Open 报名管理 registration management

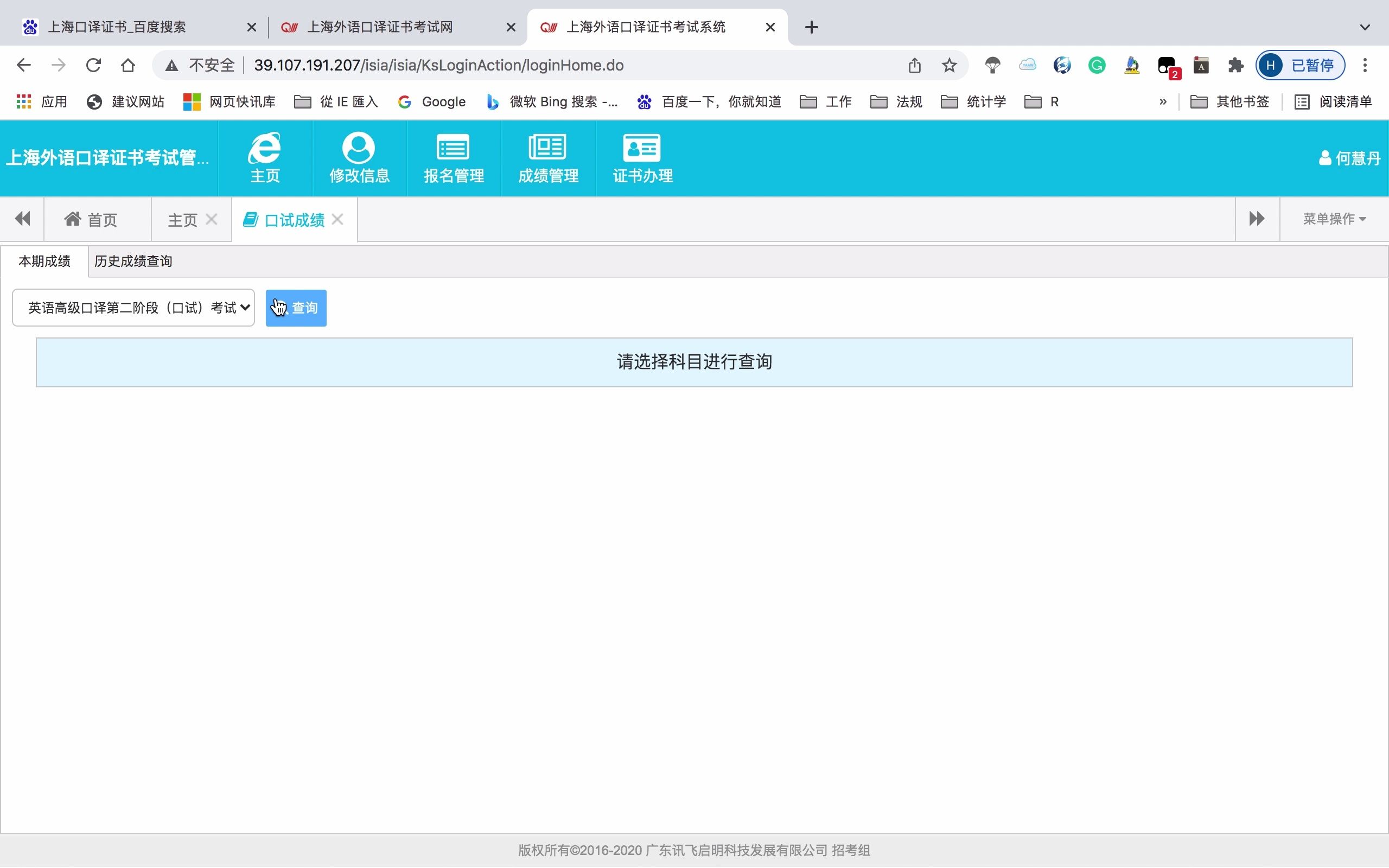point(454,158)
